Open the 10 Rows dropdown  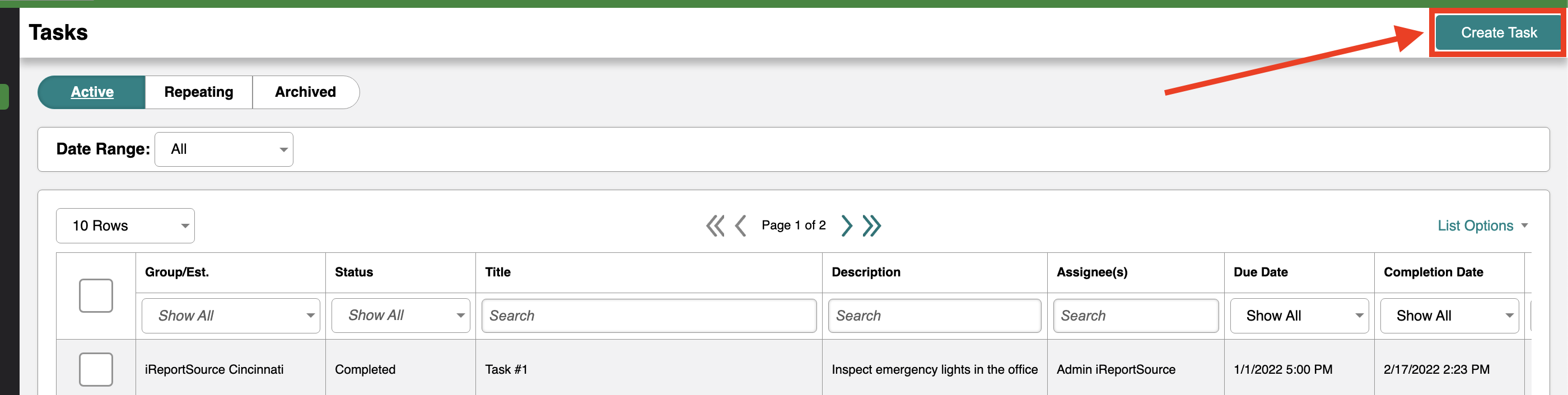click(x=125, y=226)
